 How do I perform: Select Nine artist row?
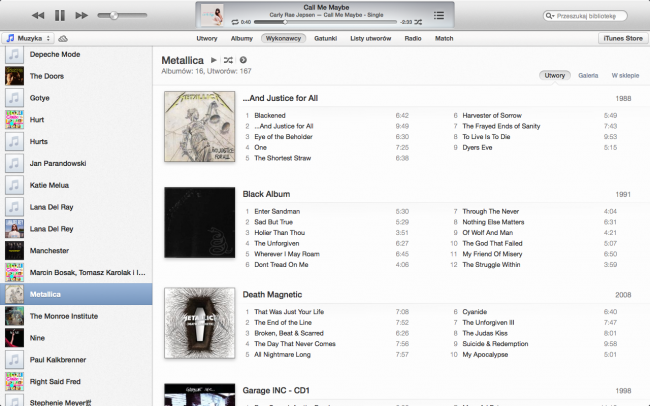pos(76,338)
